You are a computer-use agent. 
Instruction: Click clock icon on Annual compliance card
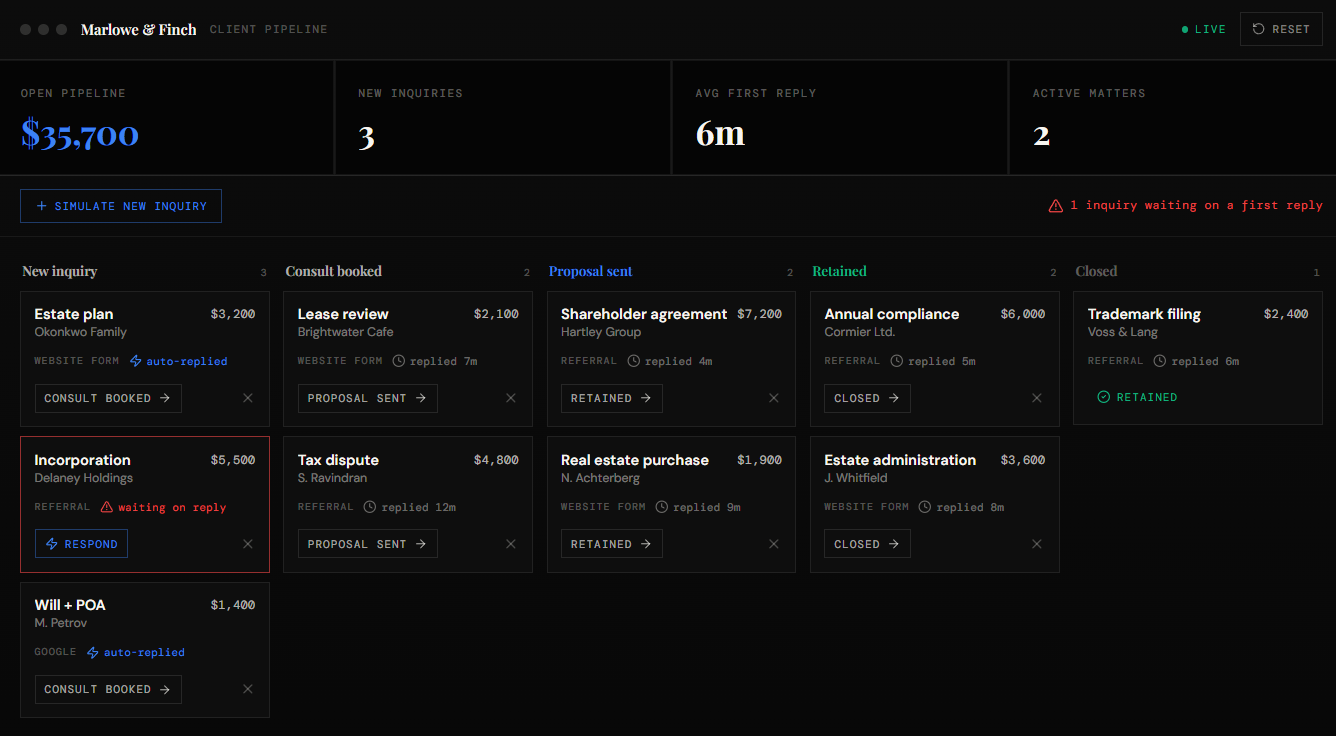[897, 361]
